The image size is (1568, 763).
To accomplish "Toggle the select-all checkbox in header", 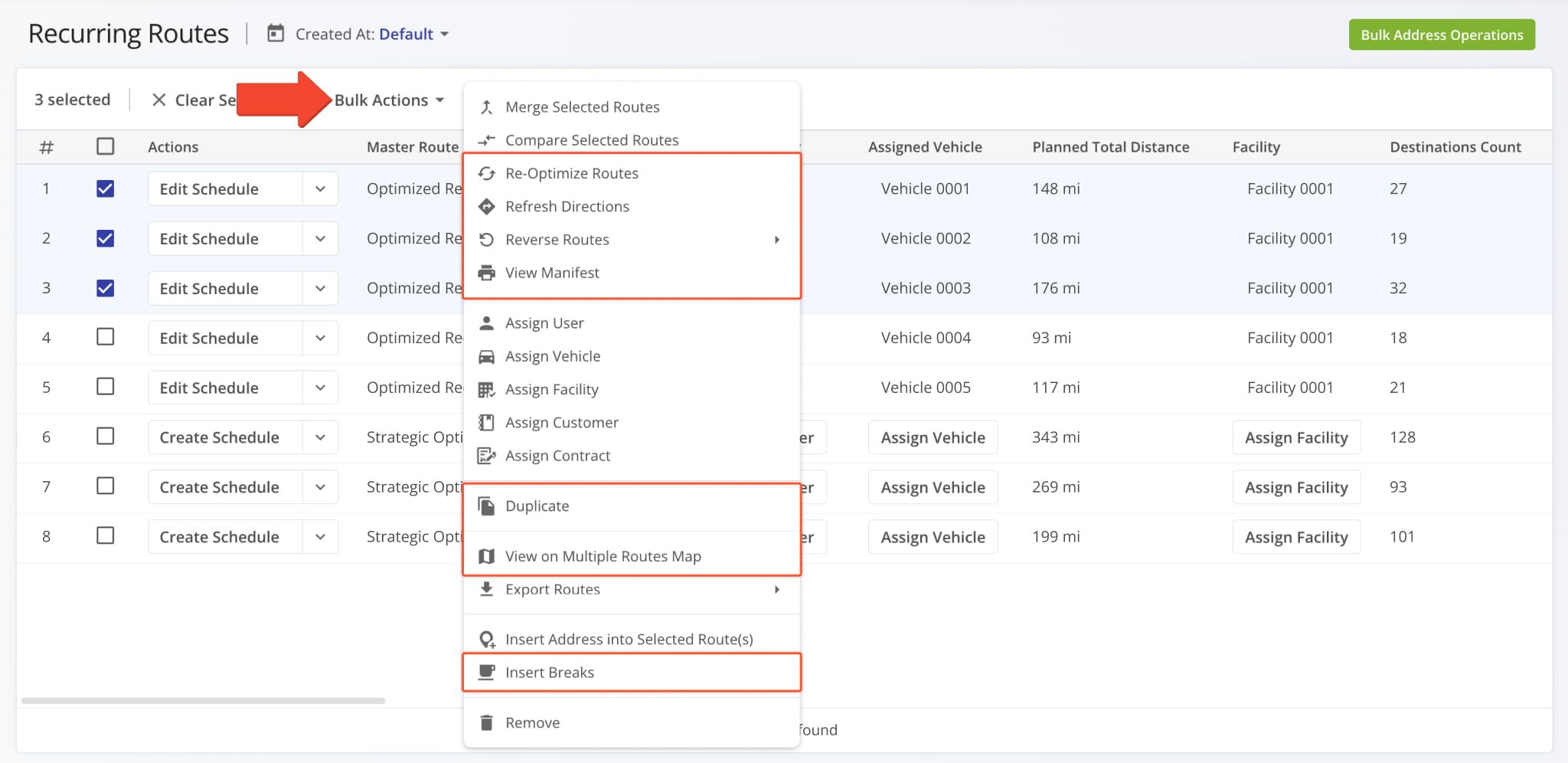I will (x=106, y=146).
